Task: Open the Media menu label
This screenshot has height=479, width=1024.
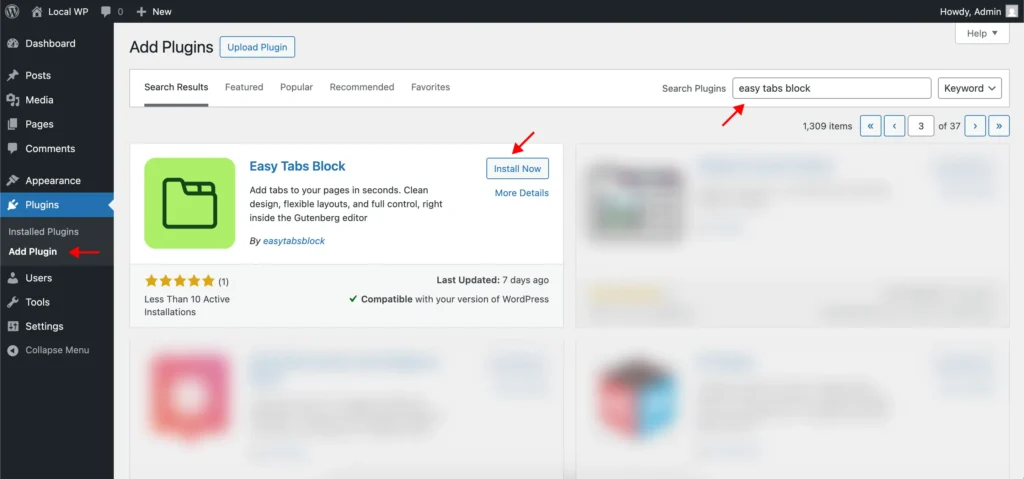Action: (39, 100)
